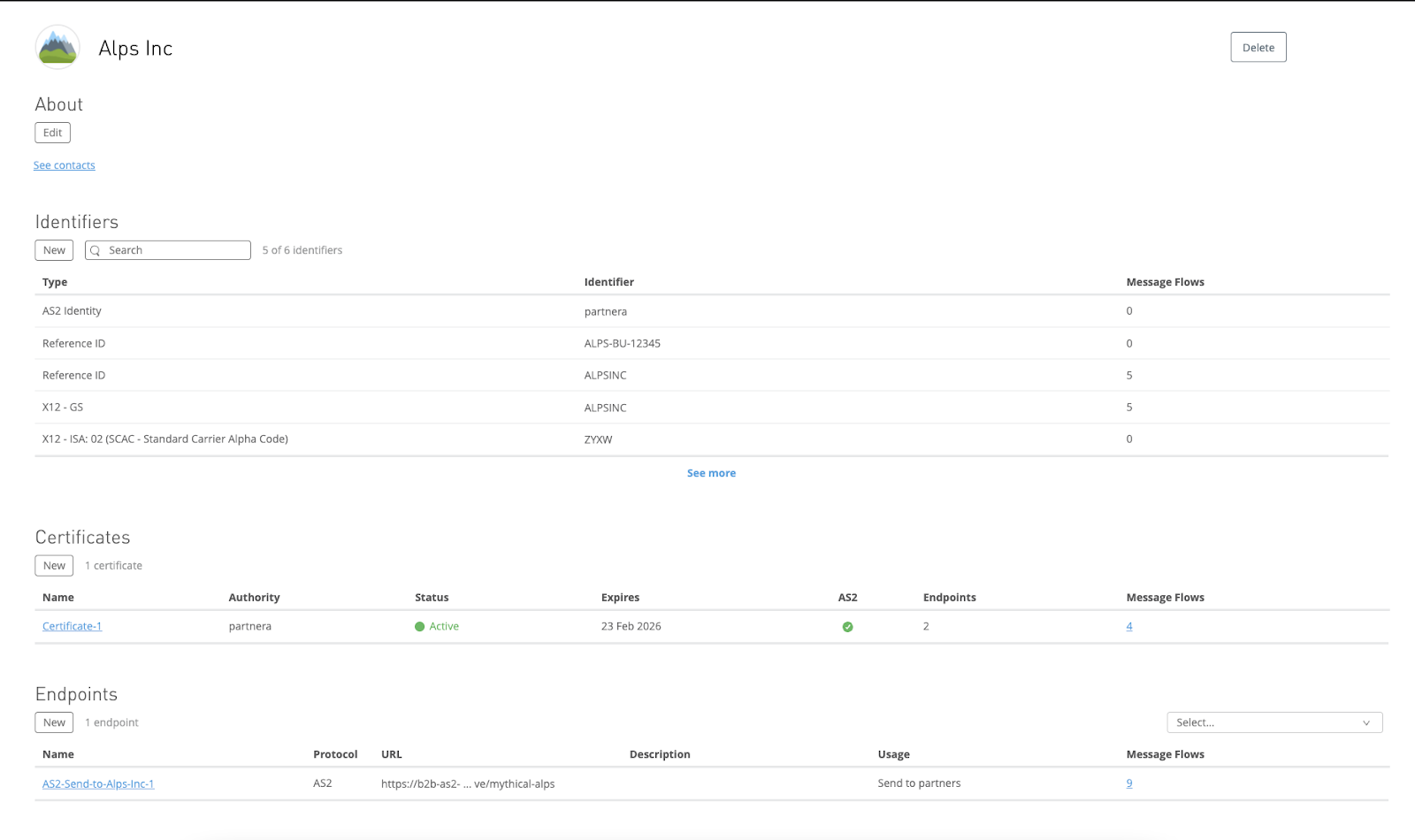Click the 5 of 6 identifiers count

pyautogui.click(x=302, y=250)
